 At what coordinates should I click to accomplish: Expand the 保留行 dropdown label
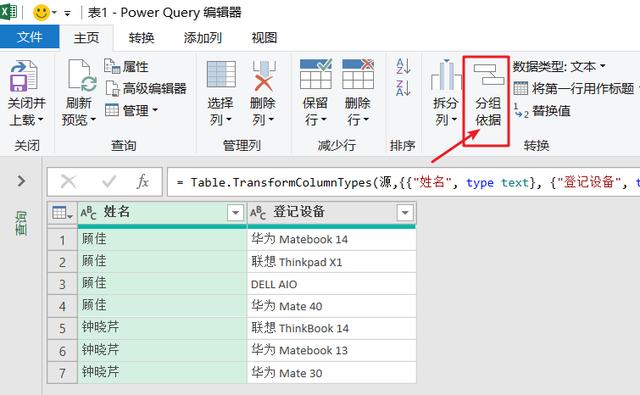click(x=316, y=120)
